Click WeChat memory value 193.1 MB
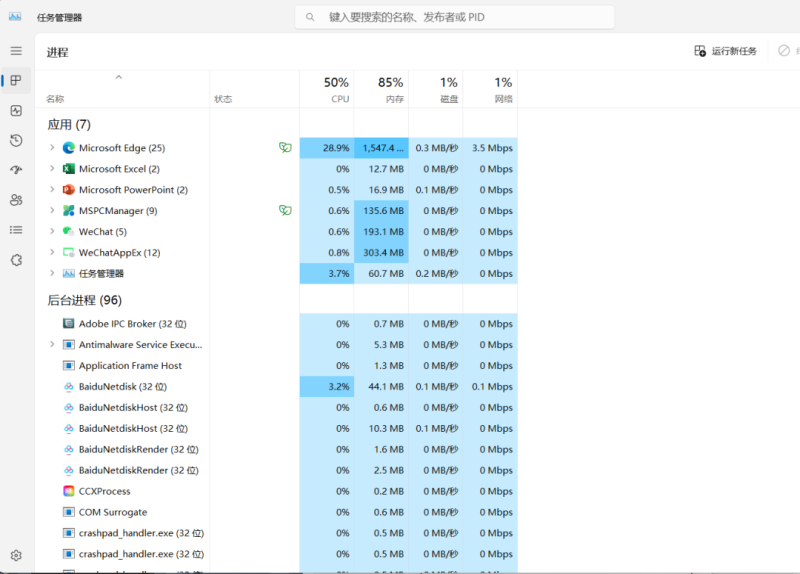800x574 pixels. (383, 232)
